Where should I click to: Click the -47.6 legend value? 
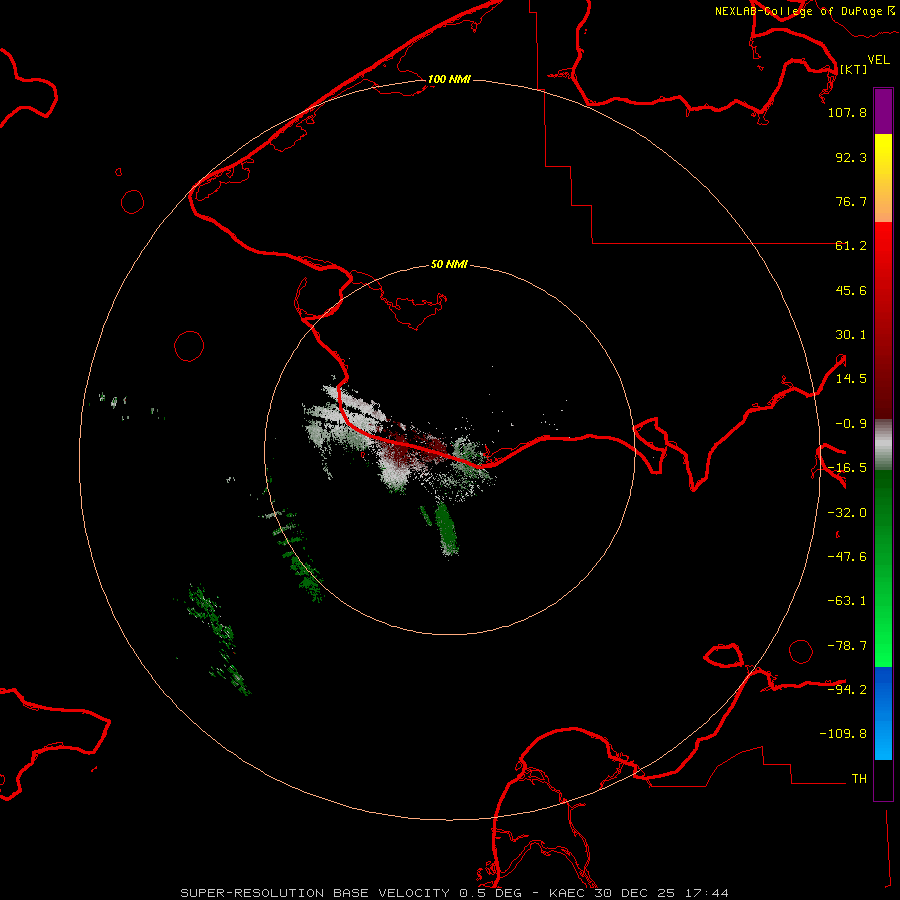click(x=847, y=557)
